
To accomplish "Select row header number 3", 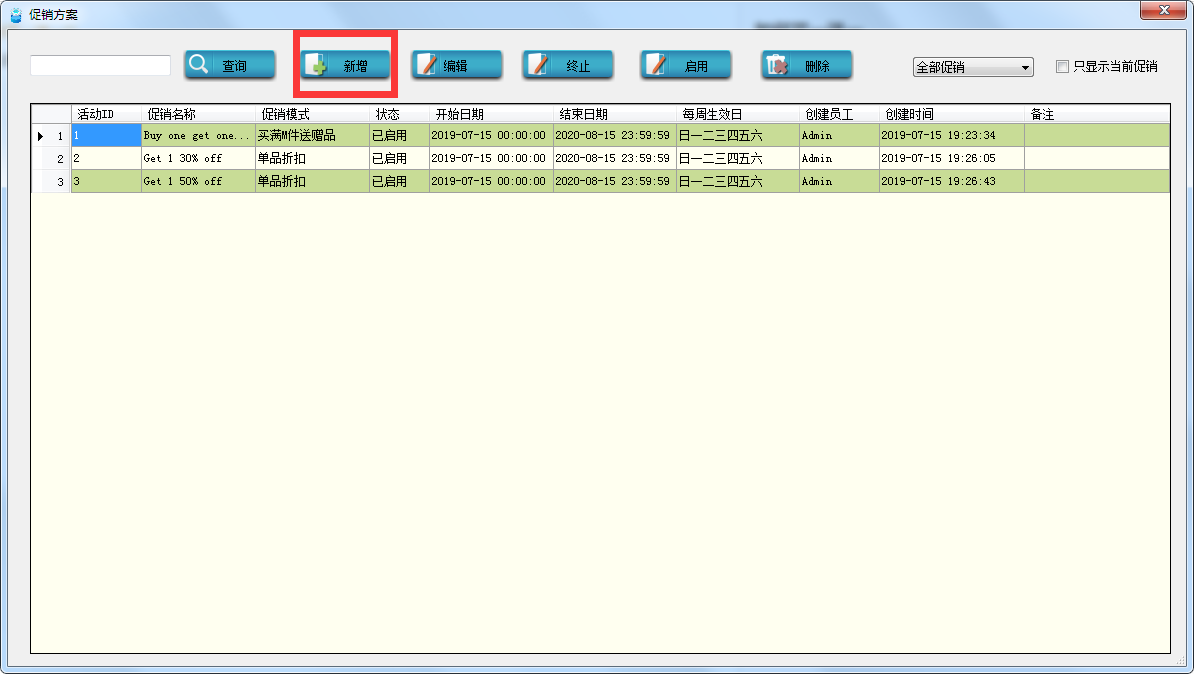I will pos(51,181).
